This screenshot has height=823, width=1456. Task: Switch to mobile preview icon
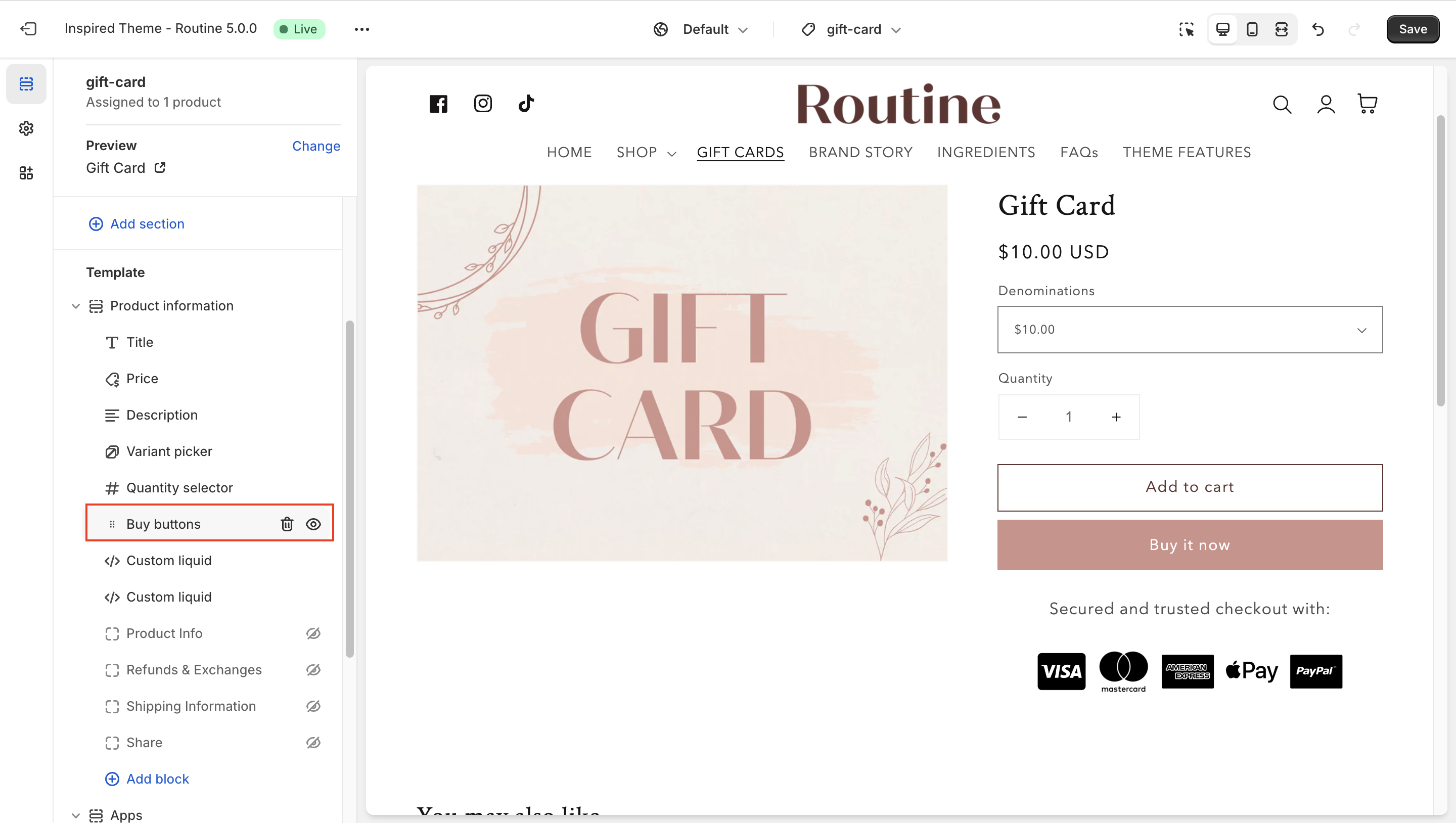(x=1251, y=29)
